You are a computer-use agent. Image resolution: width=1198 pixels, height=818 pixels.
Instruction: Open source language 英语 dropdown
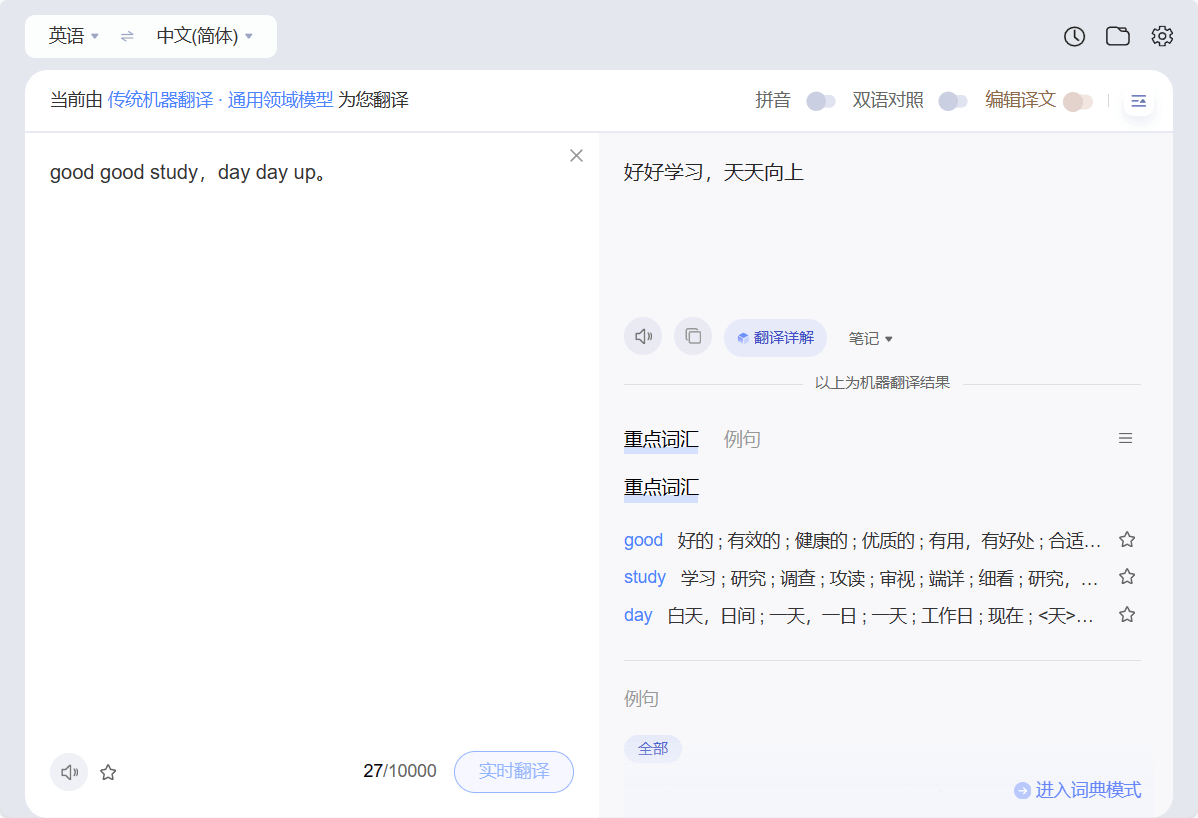click(x=74, y=37)
